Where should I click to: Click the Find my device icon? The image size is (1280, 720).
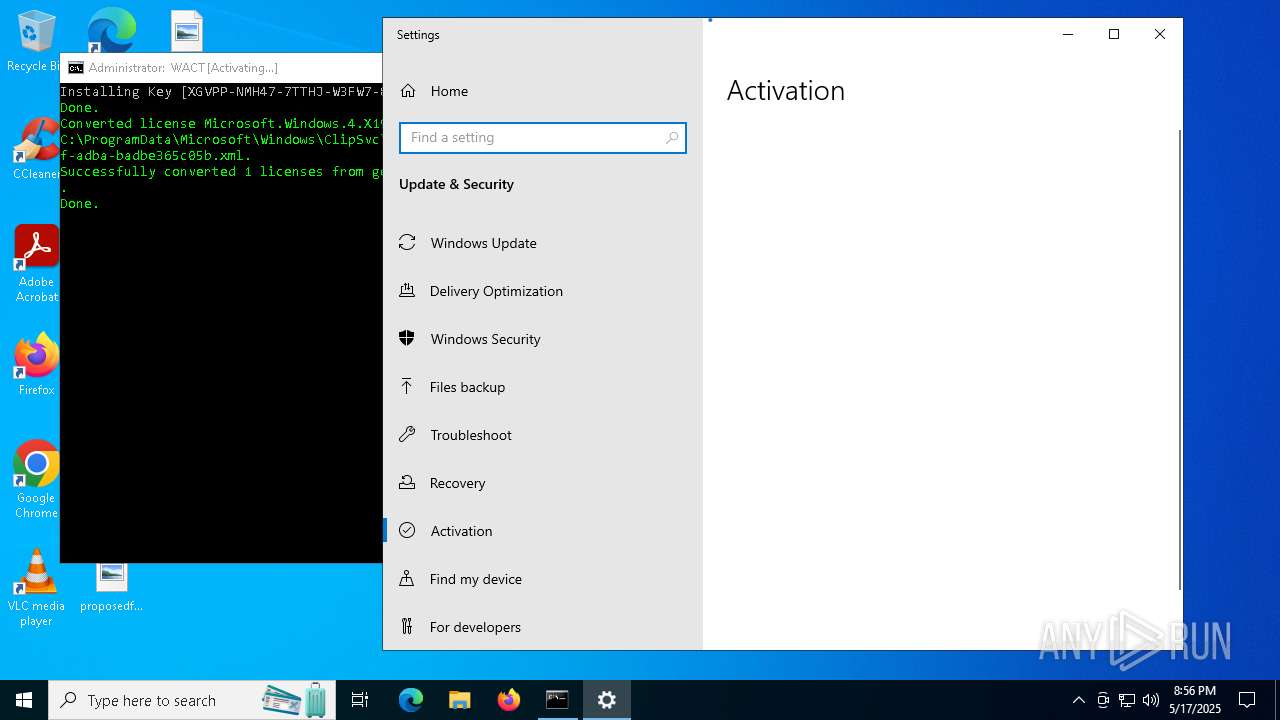[x=407, y=579]
